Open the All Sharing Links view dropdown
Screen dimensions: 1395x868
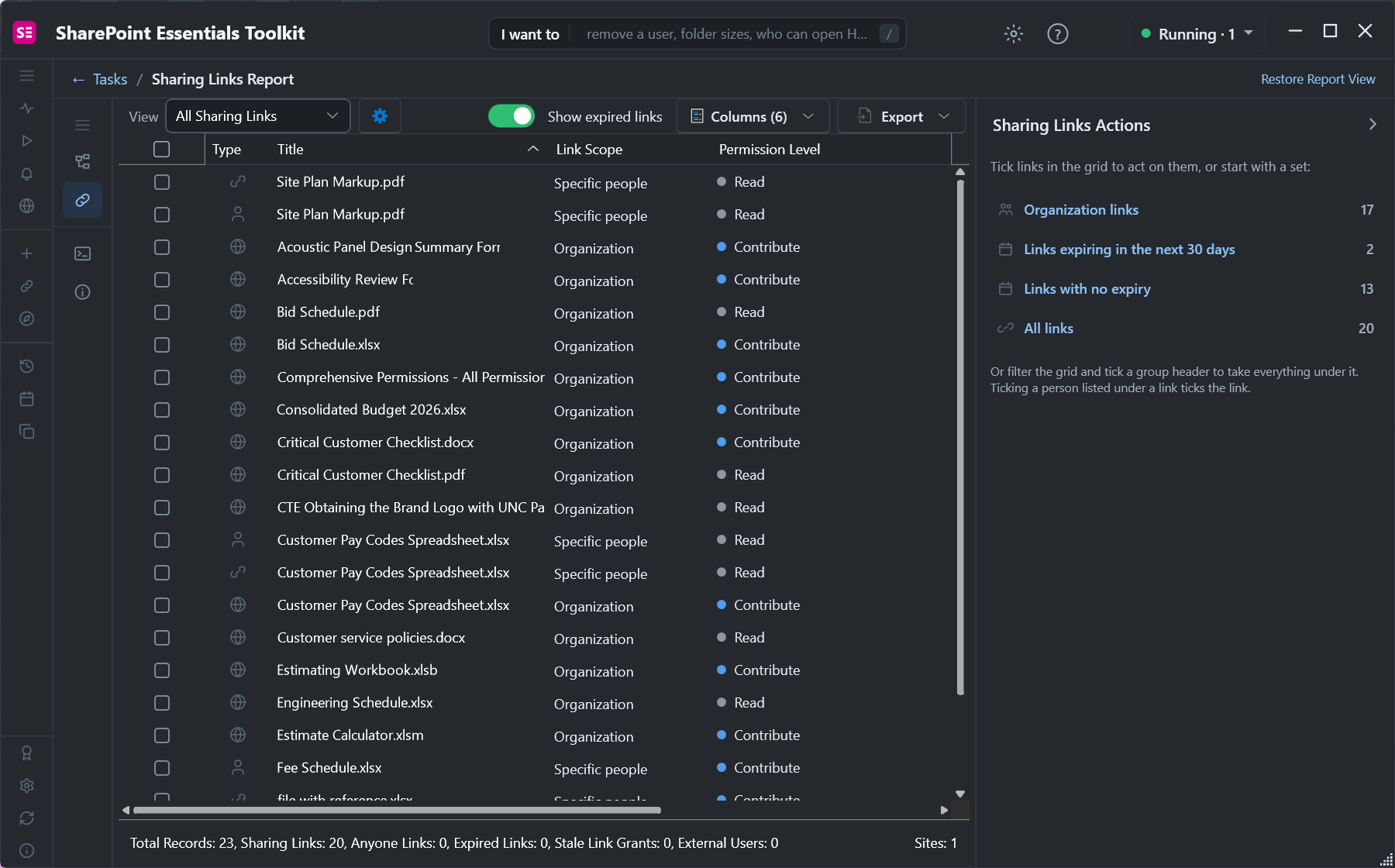(258, 116)
